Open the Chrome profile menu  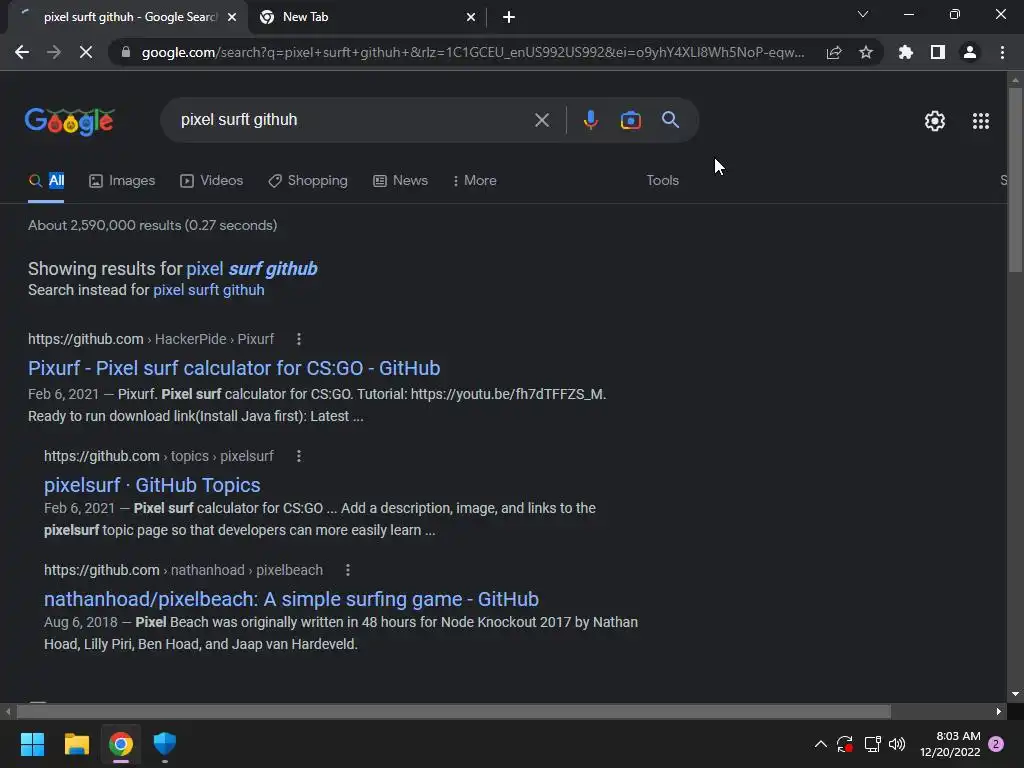tap(970, 52)
